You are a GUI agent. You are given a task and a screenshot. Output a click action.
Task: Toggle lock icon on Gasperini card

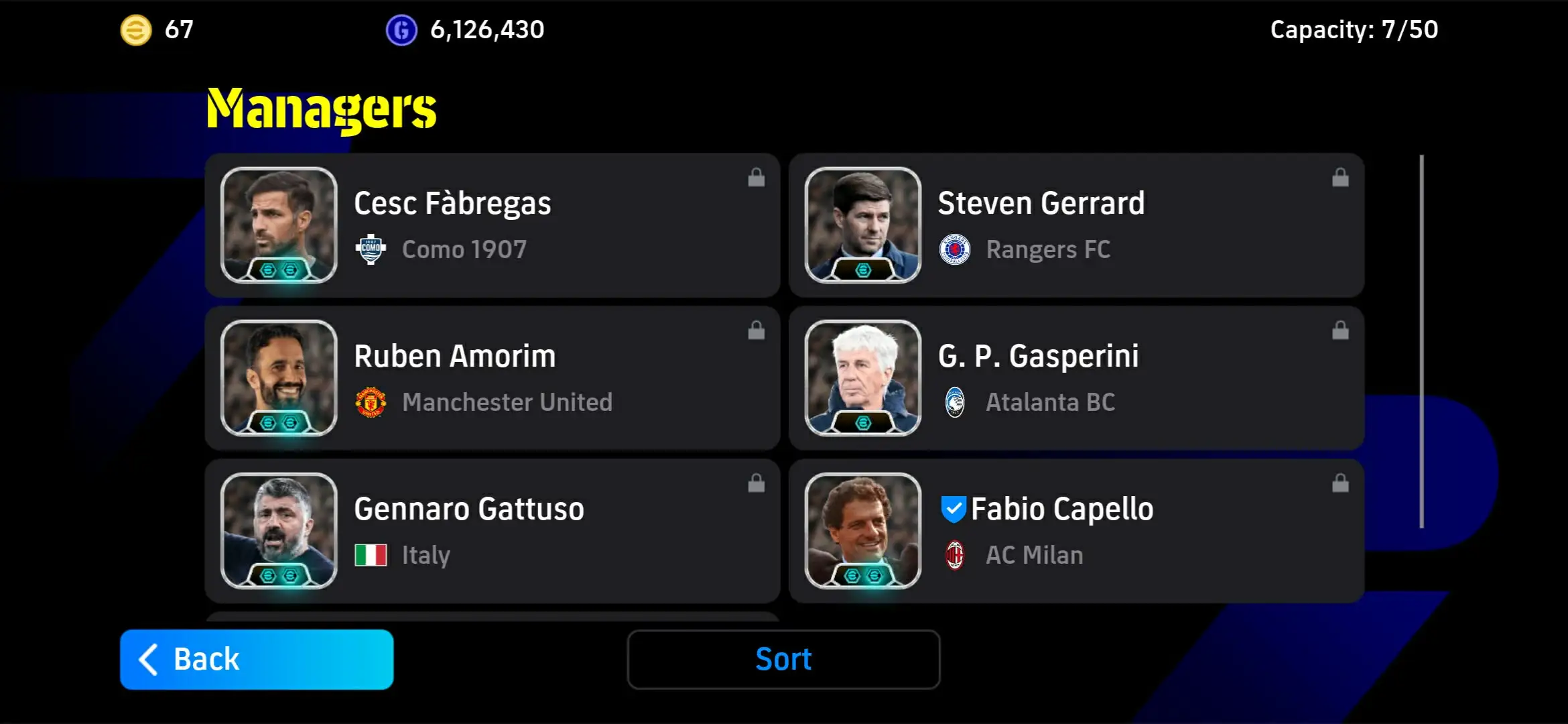pos(1340,330)
